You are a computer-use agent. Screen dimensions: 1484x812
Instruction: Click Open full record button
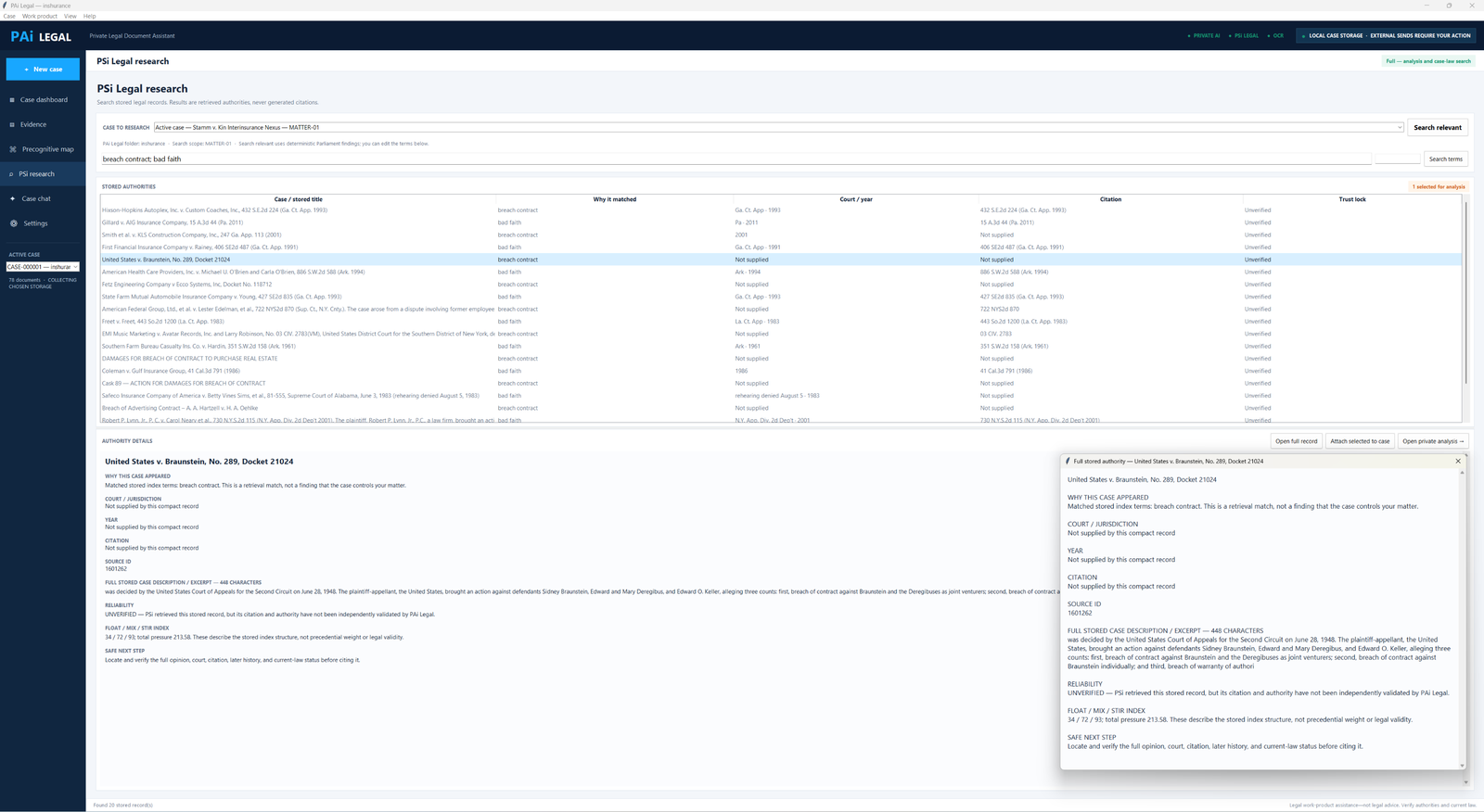pyautogui.click(x=1296, y=441)
